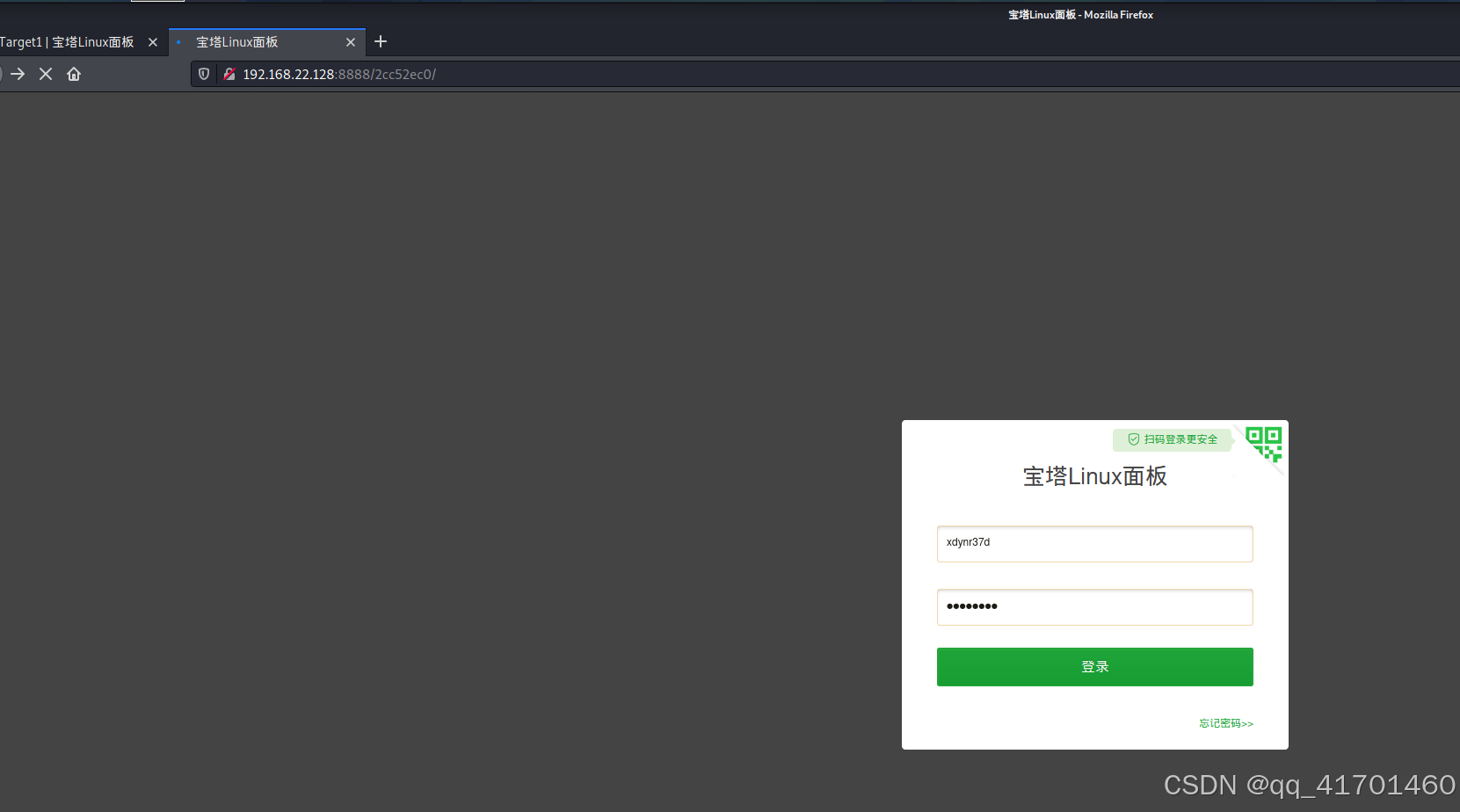Click the browser forward arrow
The width and height of the screenshot is (1460, 812).
click(18, 74)
